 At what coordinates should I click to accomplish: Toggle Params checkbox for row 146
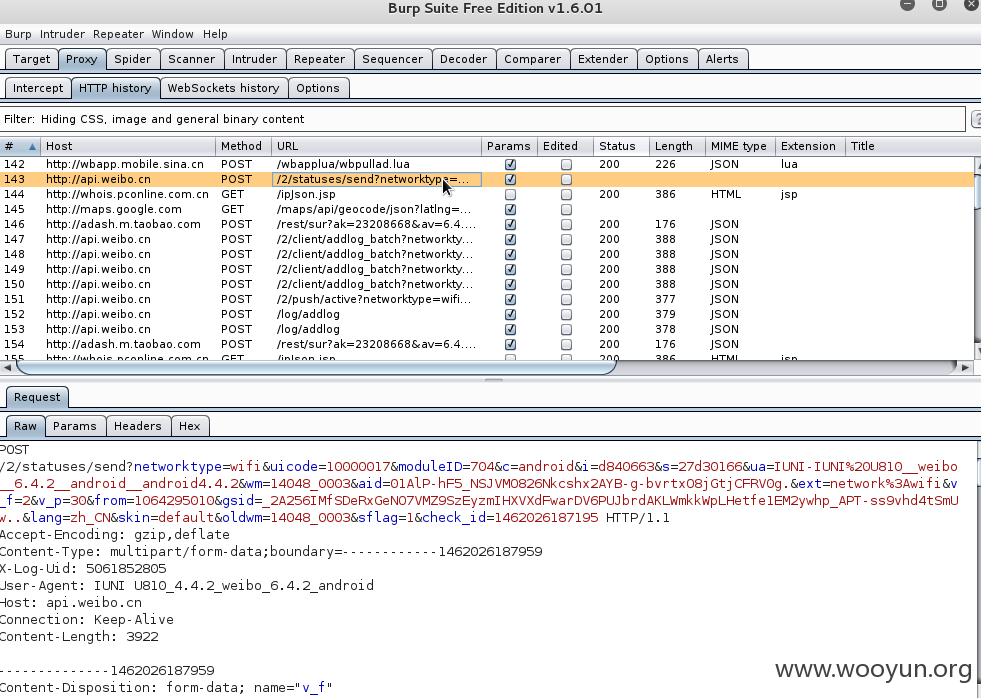(x=511, y=225)
